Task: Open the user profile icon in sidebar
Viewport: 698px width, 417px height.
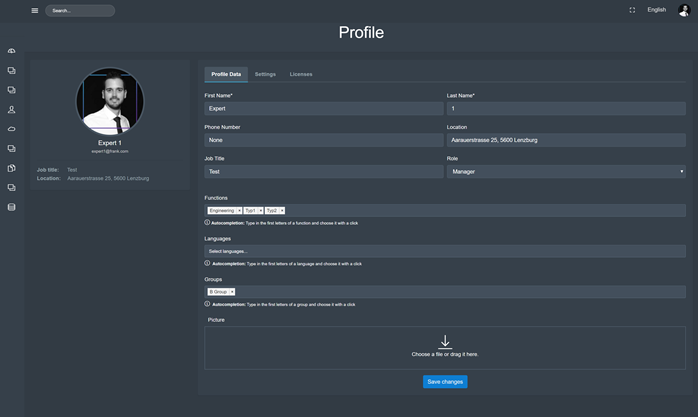Action: click(12, 109)
